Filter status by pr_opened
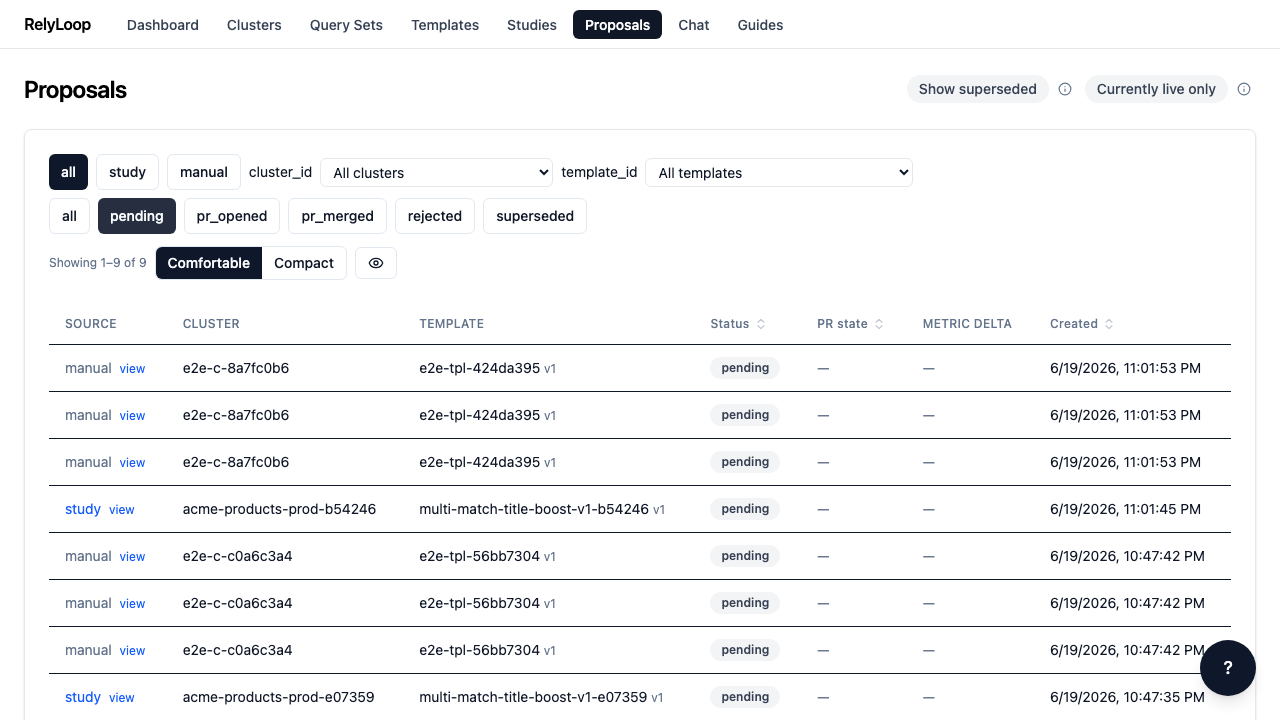1280x720 pixels. click(x=232, y=216)
